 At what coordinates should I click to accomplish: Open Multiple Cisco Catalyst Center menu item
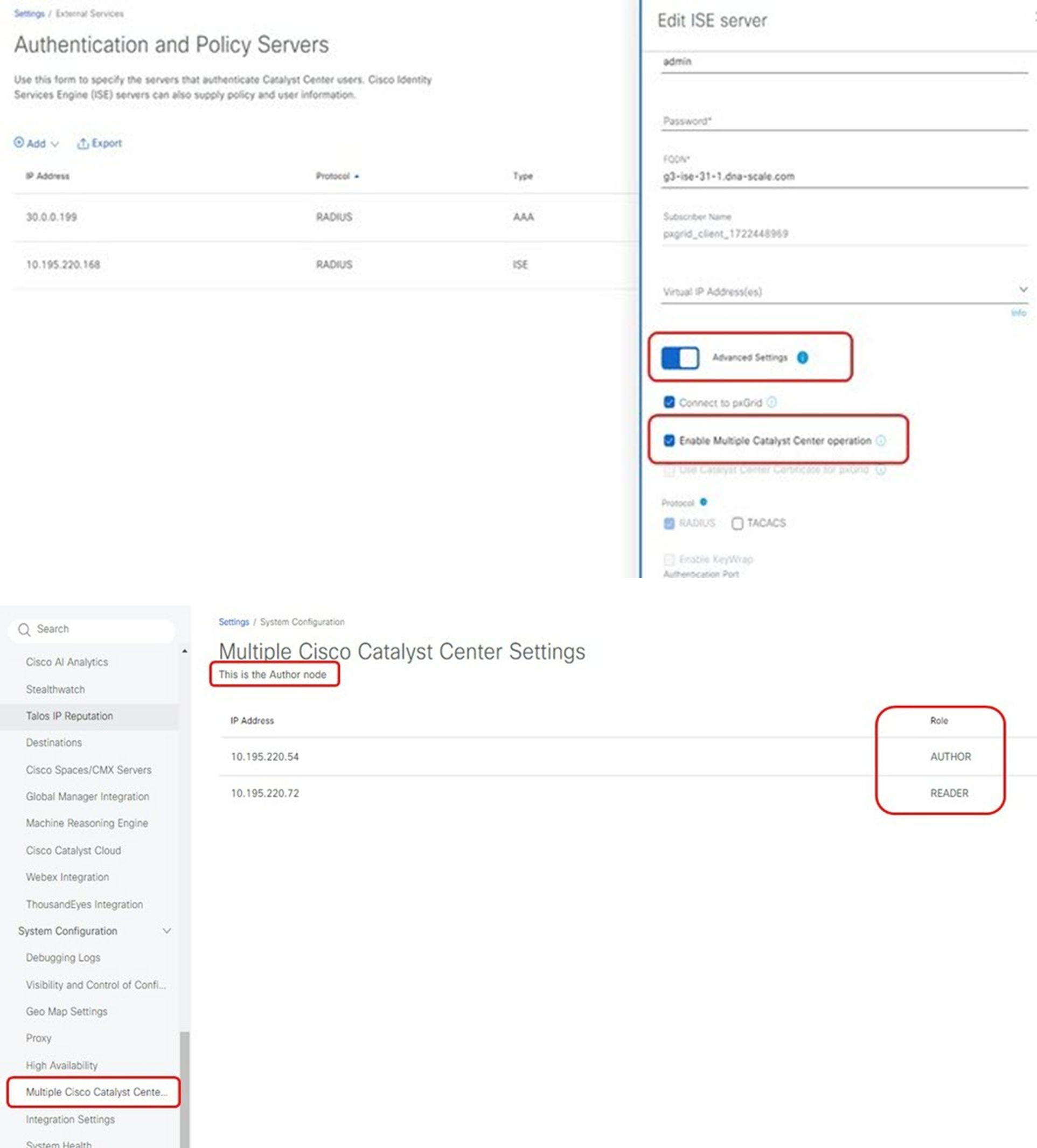(x=96, y=1092)
